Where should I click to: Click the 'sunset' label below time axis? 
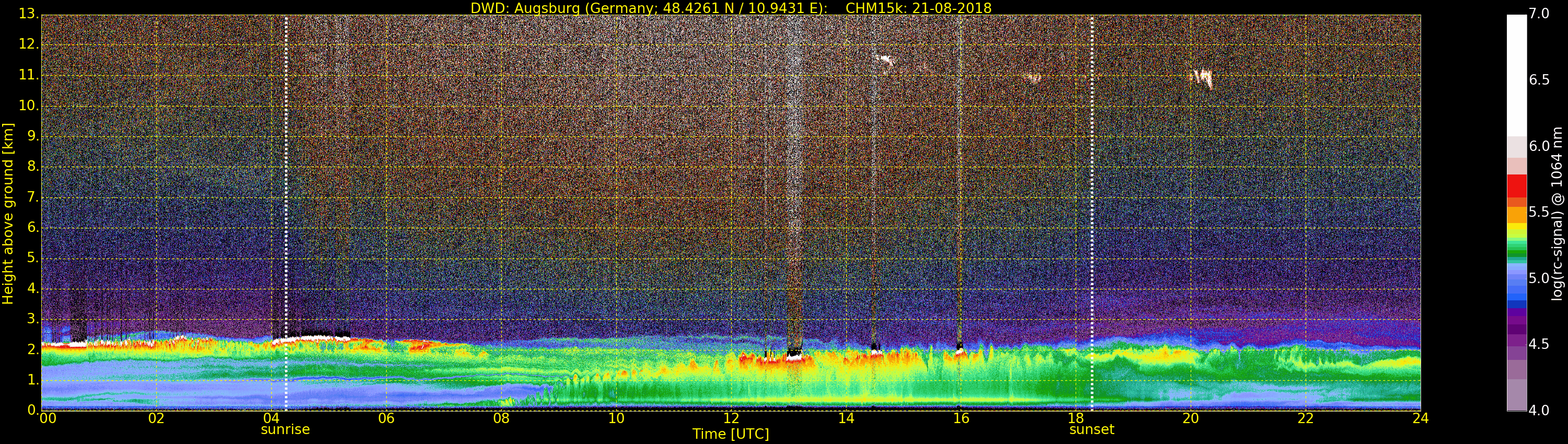tap(1091, 429)
